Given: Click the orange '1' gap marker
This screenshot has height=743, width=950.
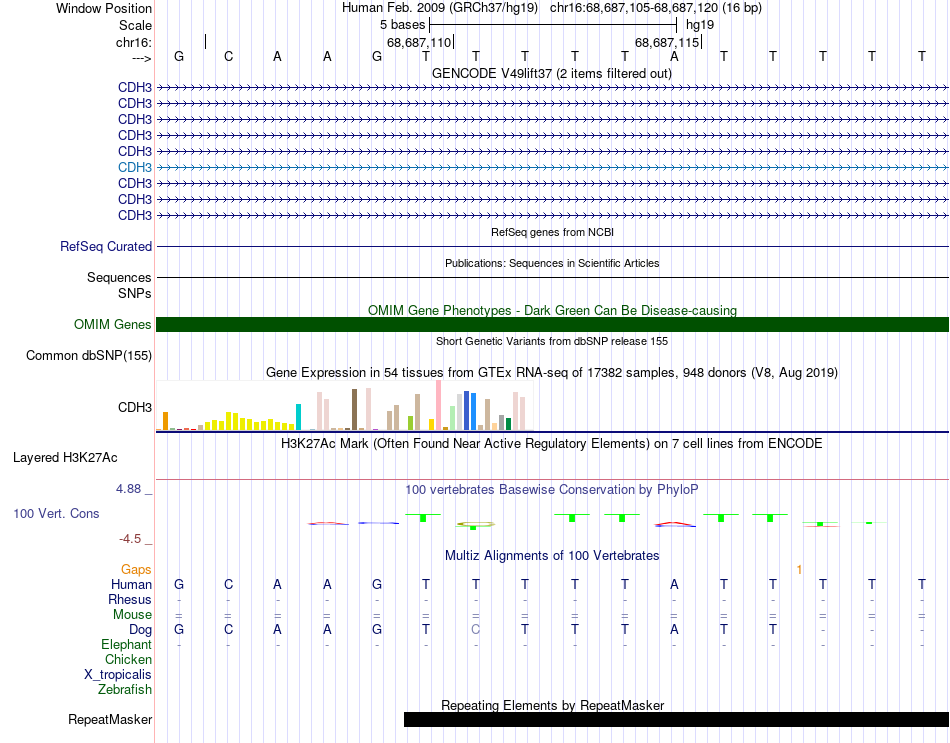Looking at the screenshot, I should tap(799, 570).
